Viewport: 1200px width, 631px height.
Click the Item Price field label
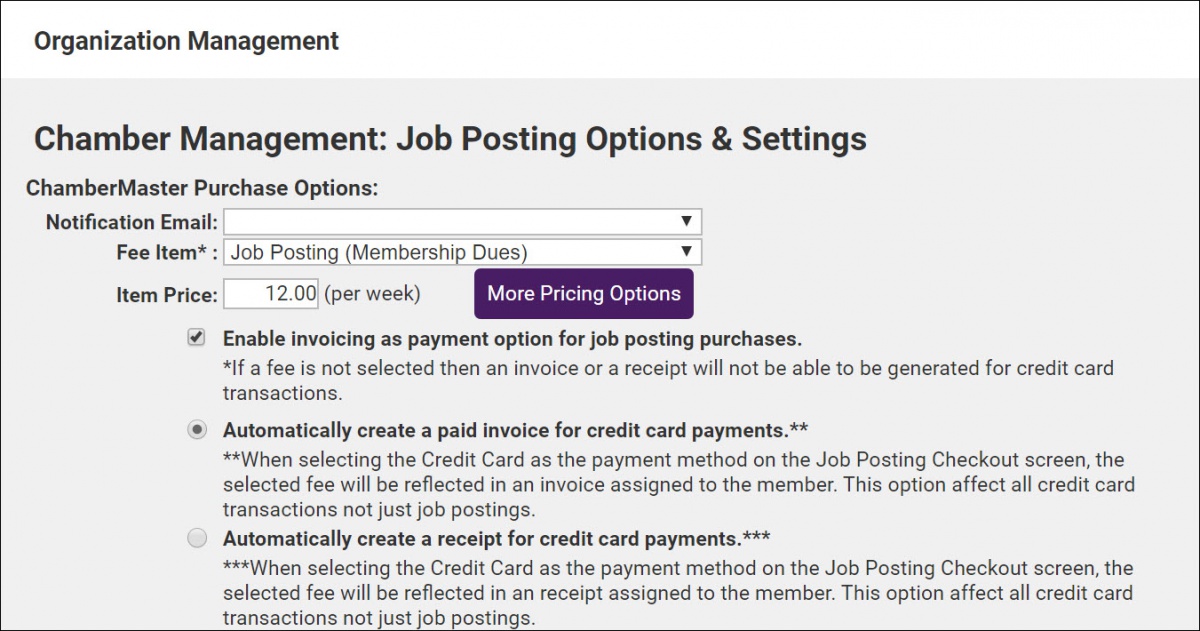point(166,295)
